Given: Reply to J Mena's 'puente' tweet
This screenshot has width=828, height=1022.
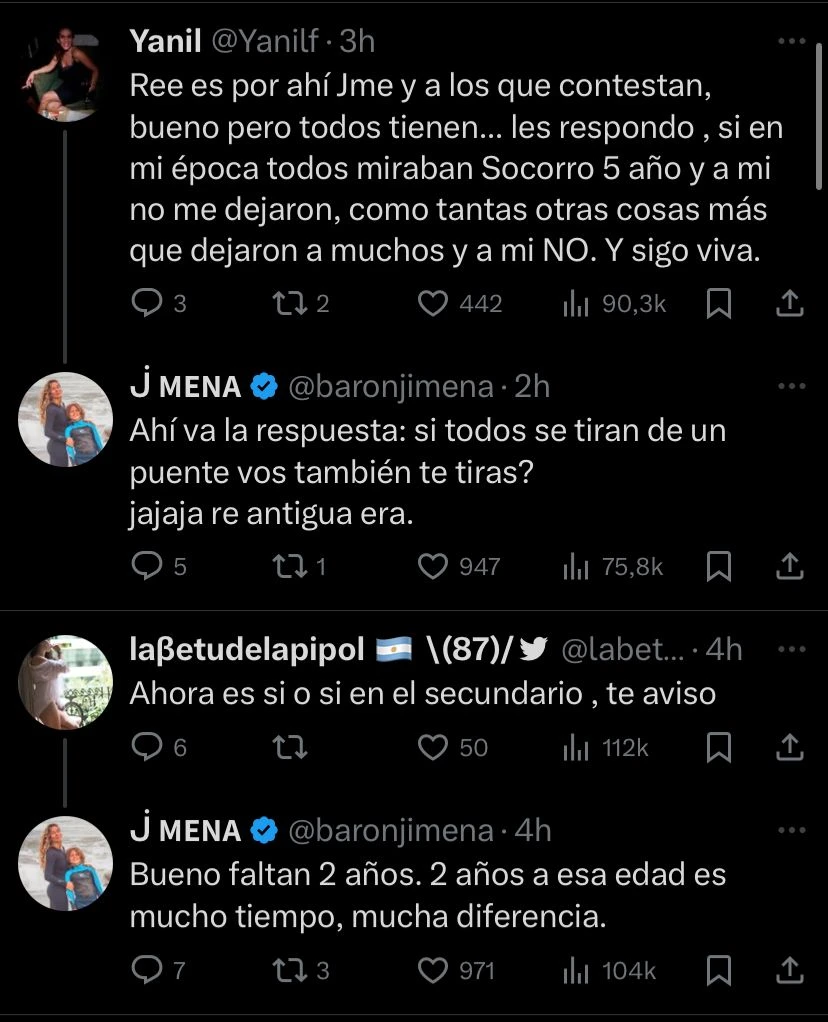Looking at the screenshot, I should point(146,567).
